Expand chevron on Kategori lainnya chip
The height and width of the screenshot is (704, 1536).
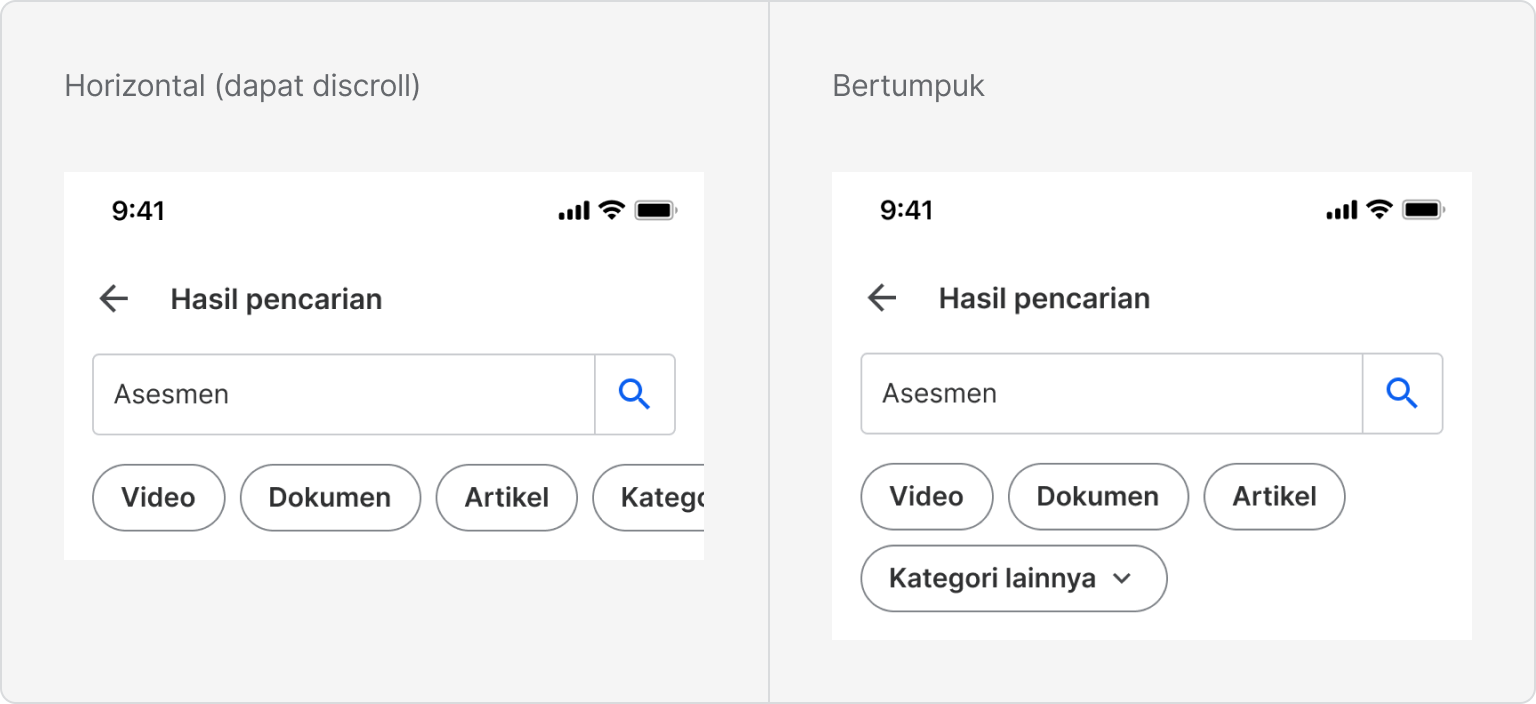pyautogui.click(x=1122, y=578)
